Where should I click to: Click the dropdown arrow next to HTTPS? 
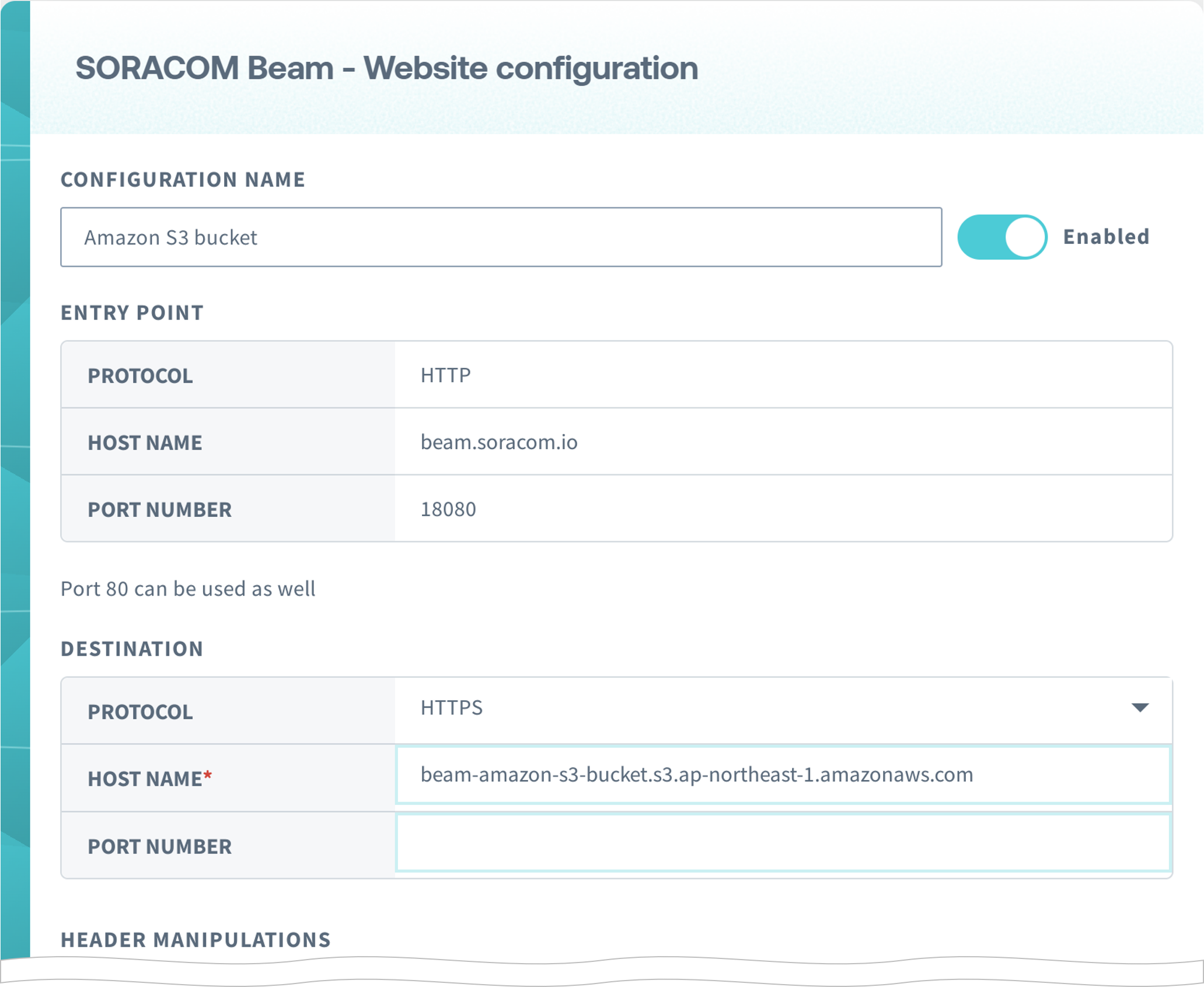pyautogui.click(x=1139, y=709)
